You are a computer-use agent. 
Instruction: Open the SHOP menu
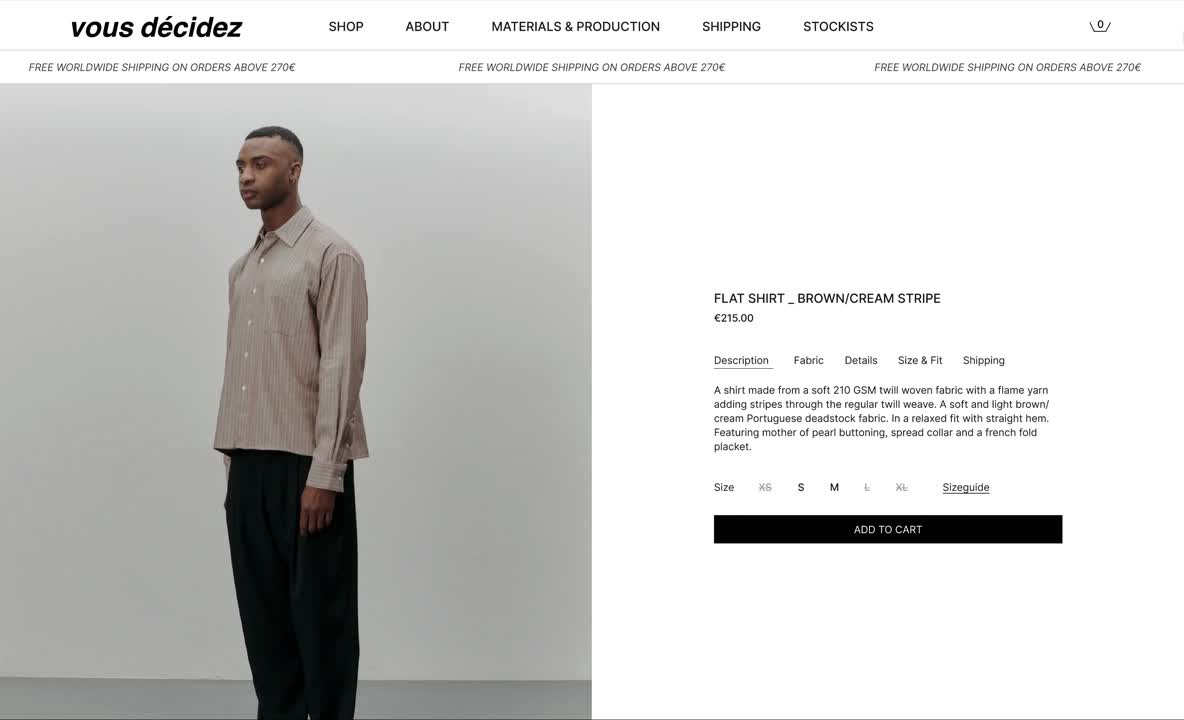click(x=346, y=26)
